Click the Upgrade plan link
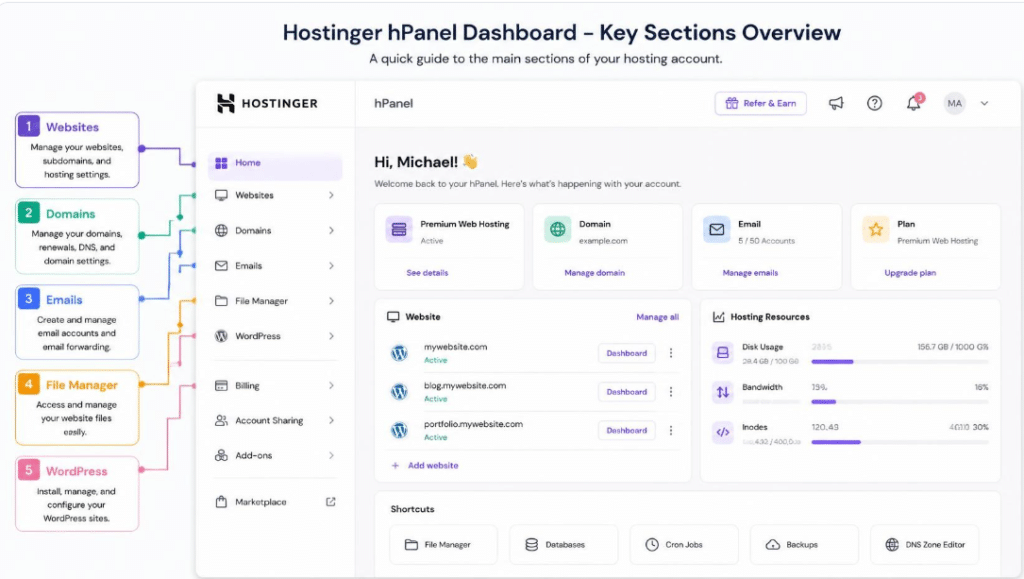 (x=910, y=273)
